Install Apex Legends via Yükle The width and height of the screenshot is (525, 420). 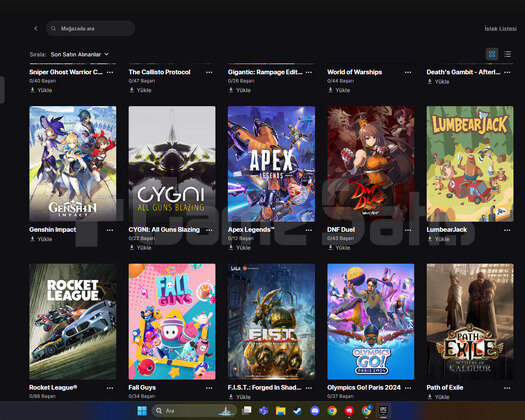click(x=240, y=248)
